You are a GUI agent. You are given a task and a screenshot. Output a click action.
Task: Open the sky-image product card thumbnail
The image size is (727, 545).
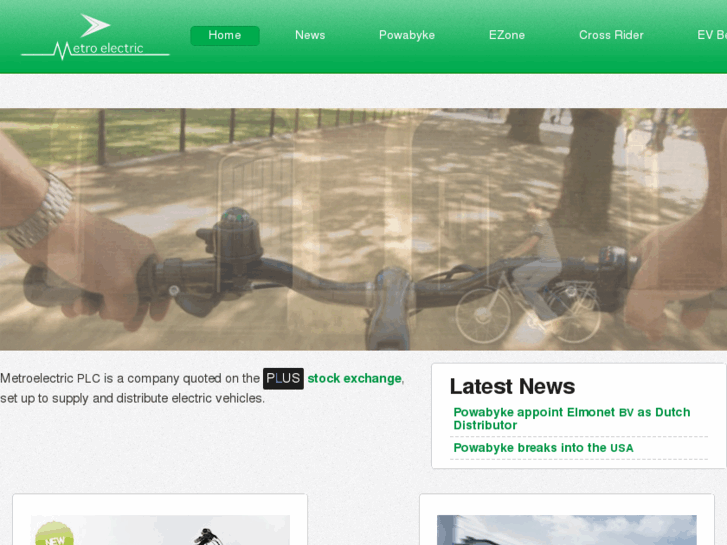(x=567, y=530)
